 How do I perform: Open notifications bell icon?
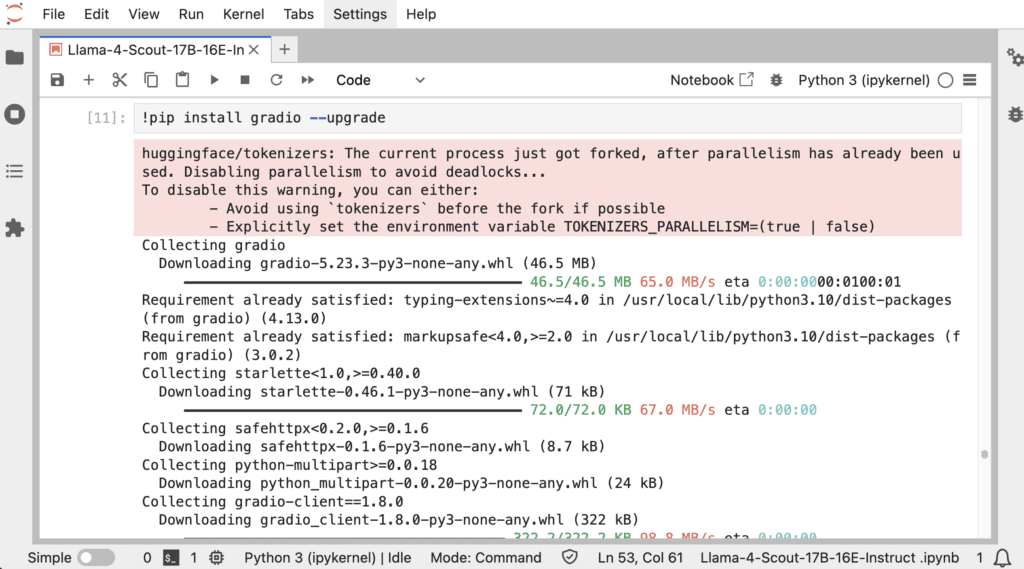tap(1002, 558)
